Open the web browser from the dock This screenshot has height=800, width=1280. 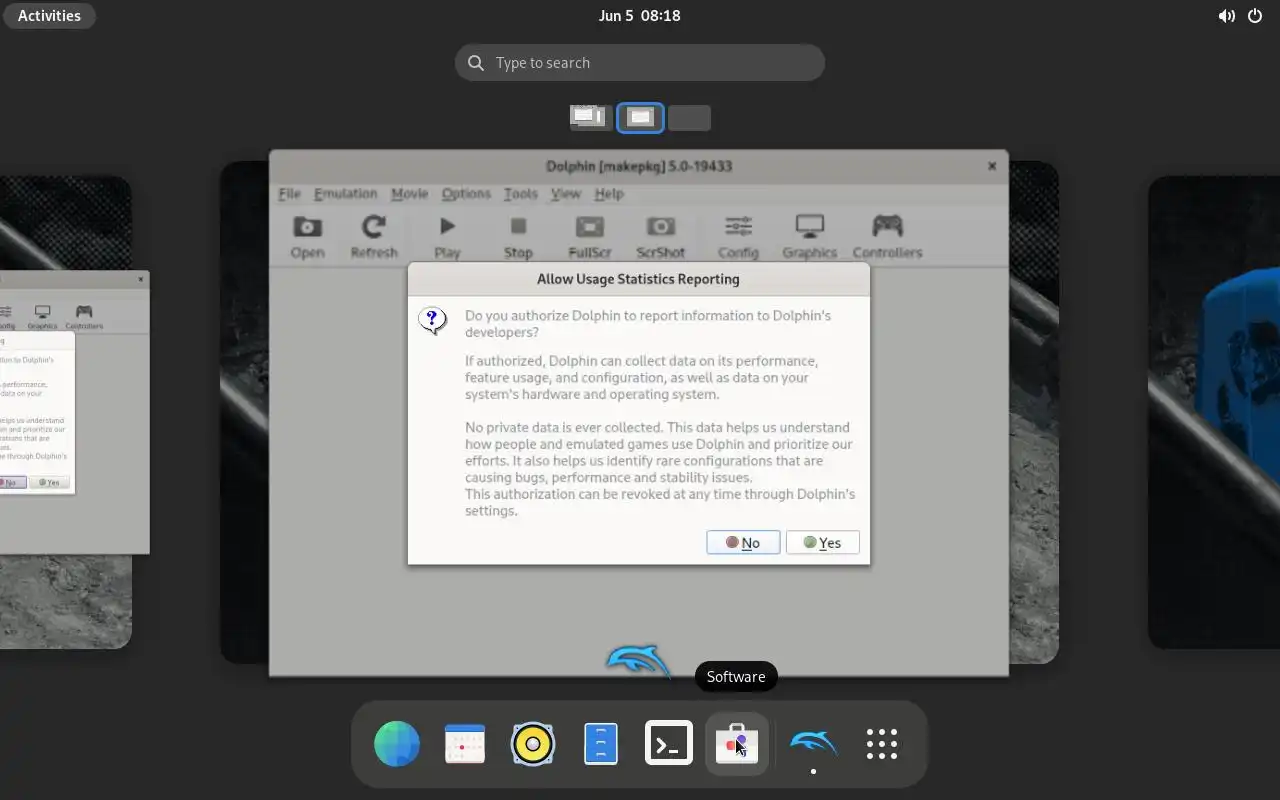tap(397, 744)
